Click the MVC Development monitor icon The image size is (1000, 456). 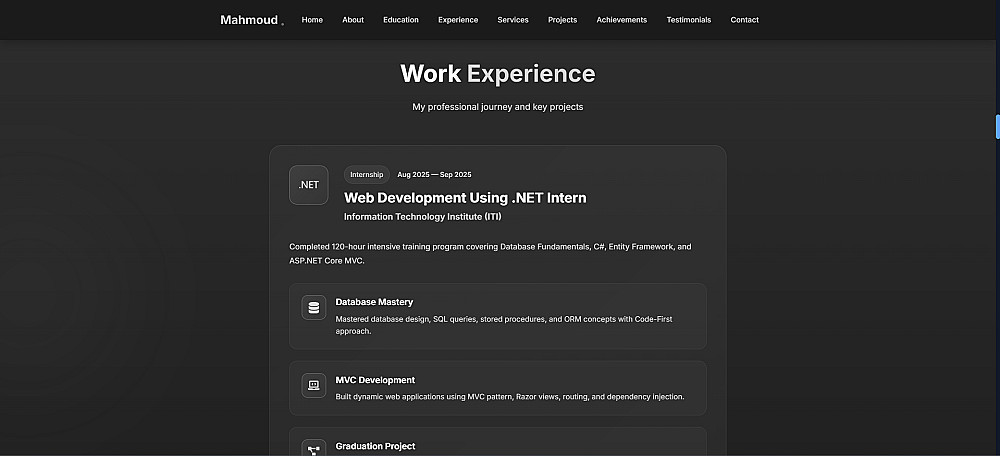tap(314, 385)
